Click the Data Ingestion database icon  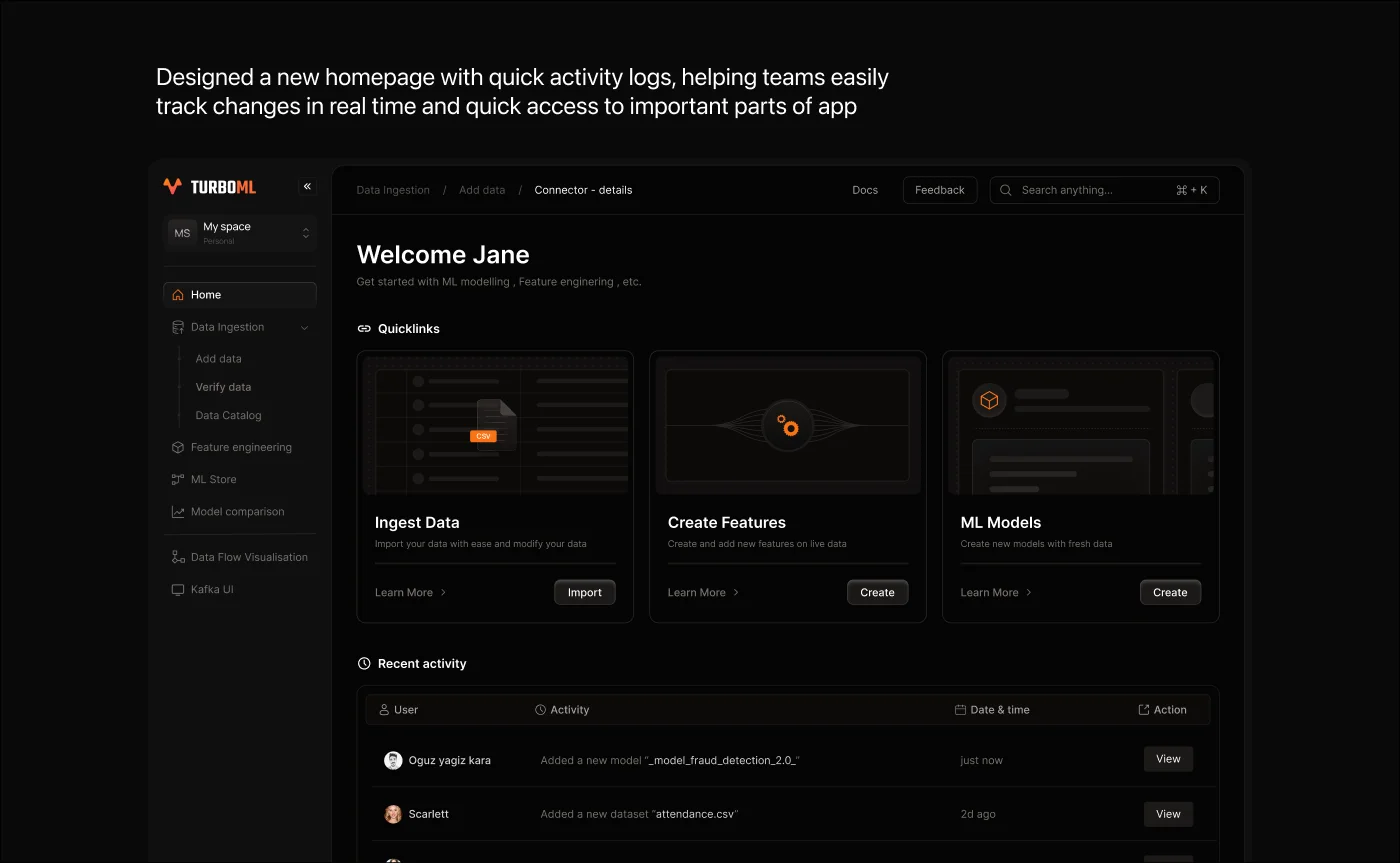[178, 327]
